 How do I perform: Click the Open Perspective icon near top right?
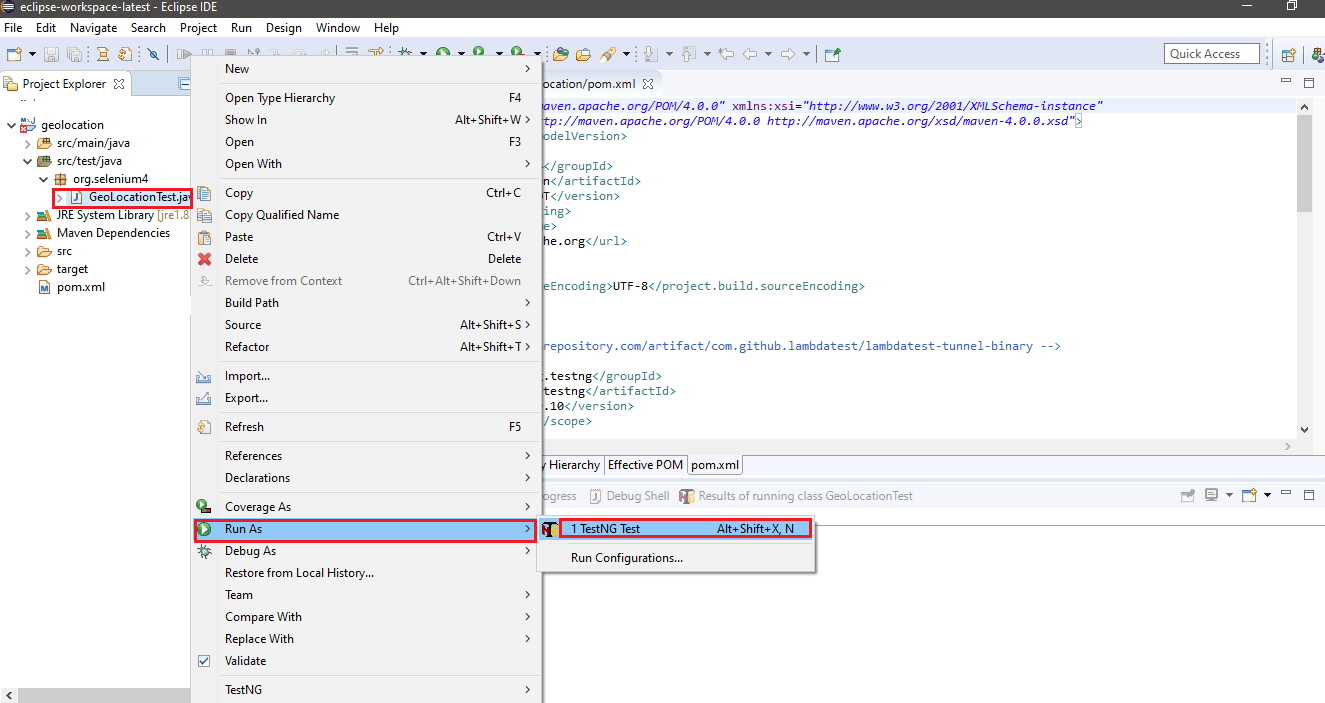(x=1289, y=54)
